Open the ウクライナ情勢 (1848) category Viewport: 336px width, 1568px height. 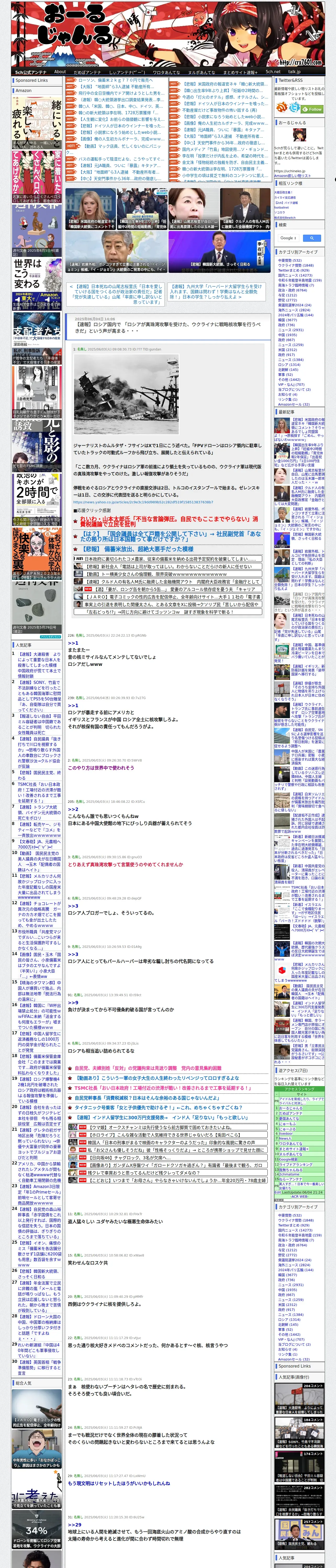(x=296, y=266)
